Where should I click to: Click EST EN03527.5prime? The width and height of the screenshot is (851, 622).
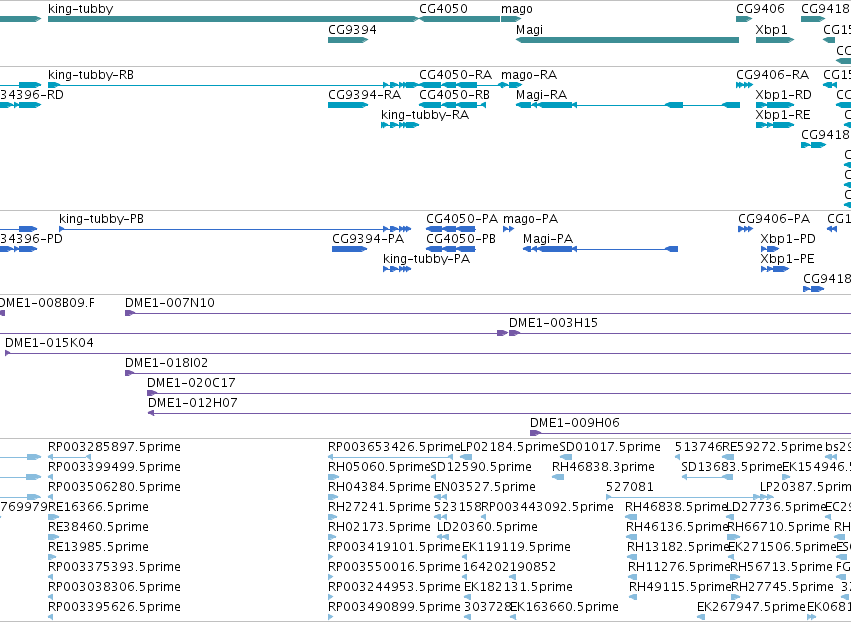[440, 497]
